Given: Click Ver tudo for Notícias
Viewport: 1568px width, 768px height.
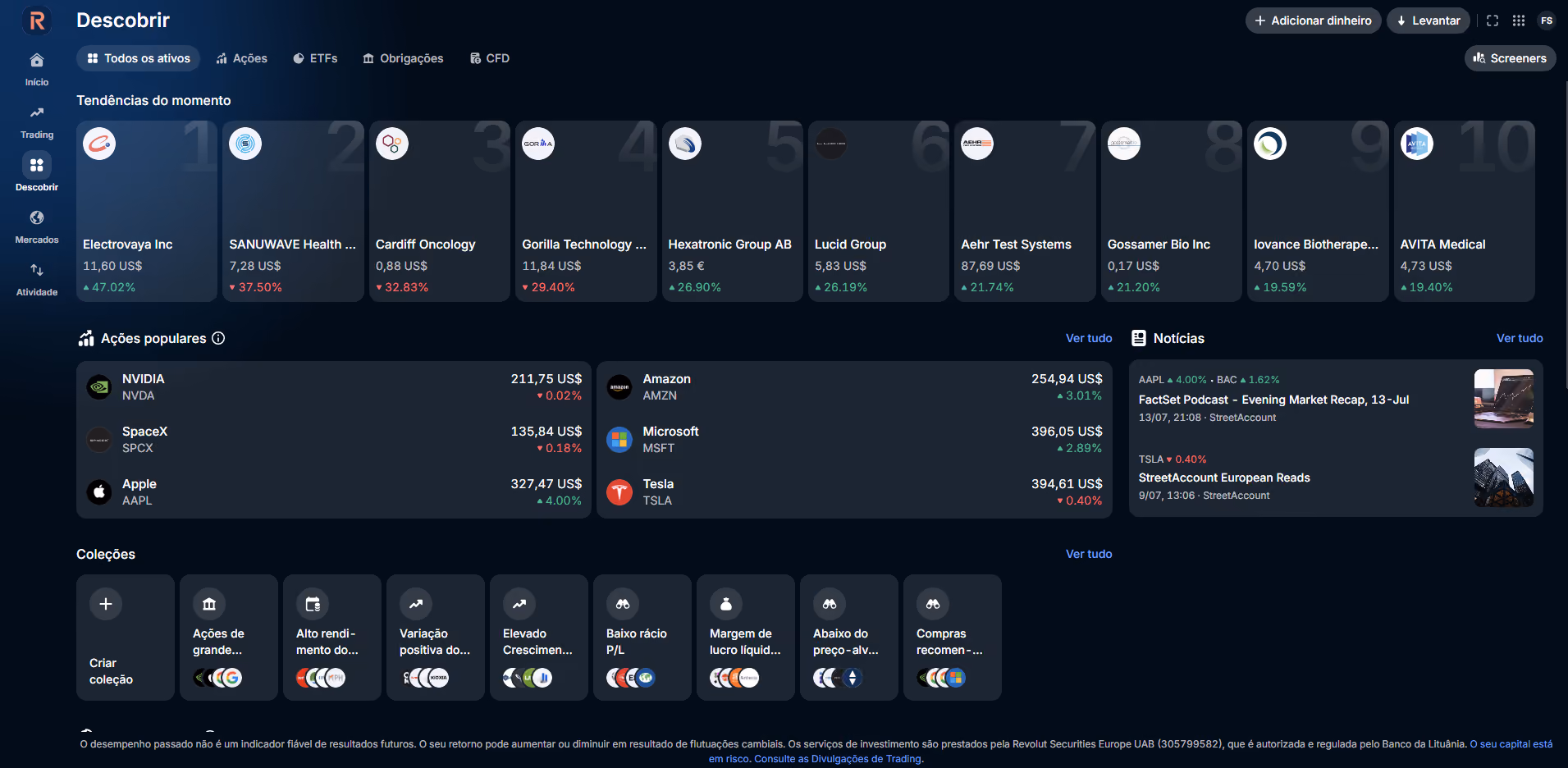Looking at the screenshot, I should click(1520, 338).
